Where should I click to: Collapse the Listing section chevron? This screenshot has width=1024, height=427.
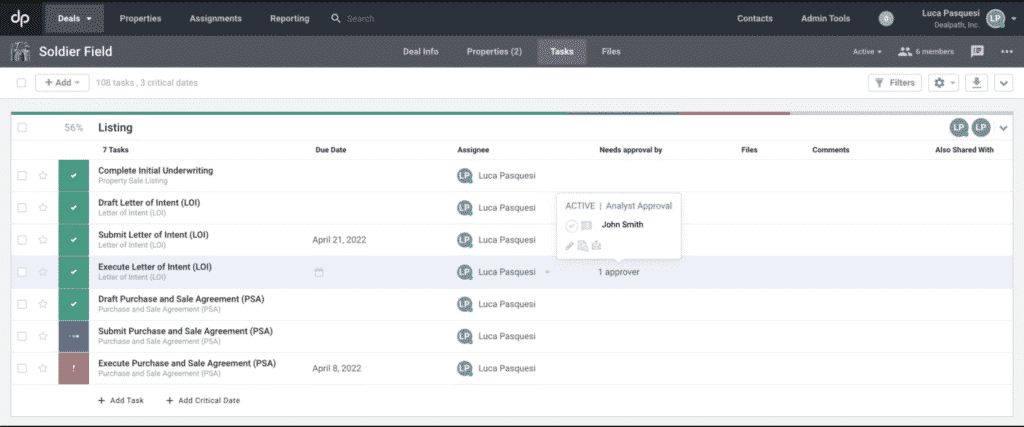1004,128
